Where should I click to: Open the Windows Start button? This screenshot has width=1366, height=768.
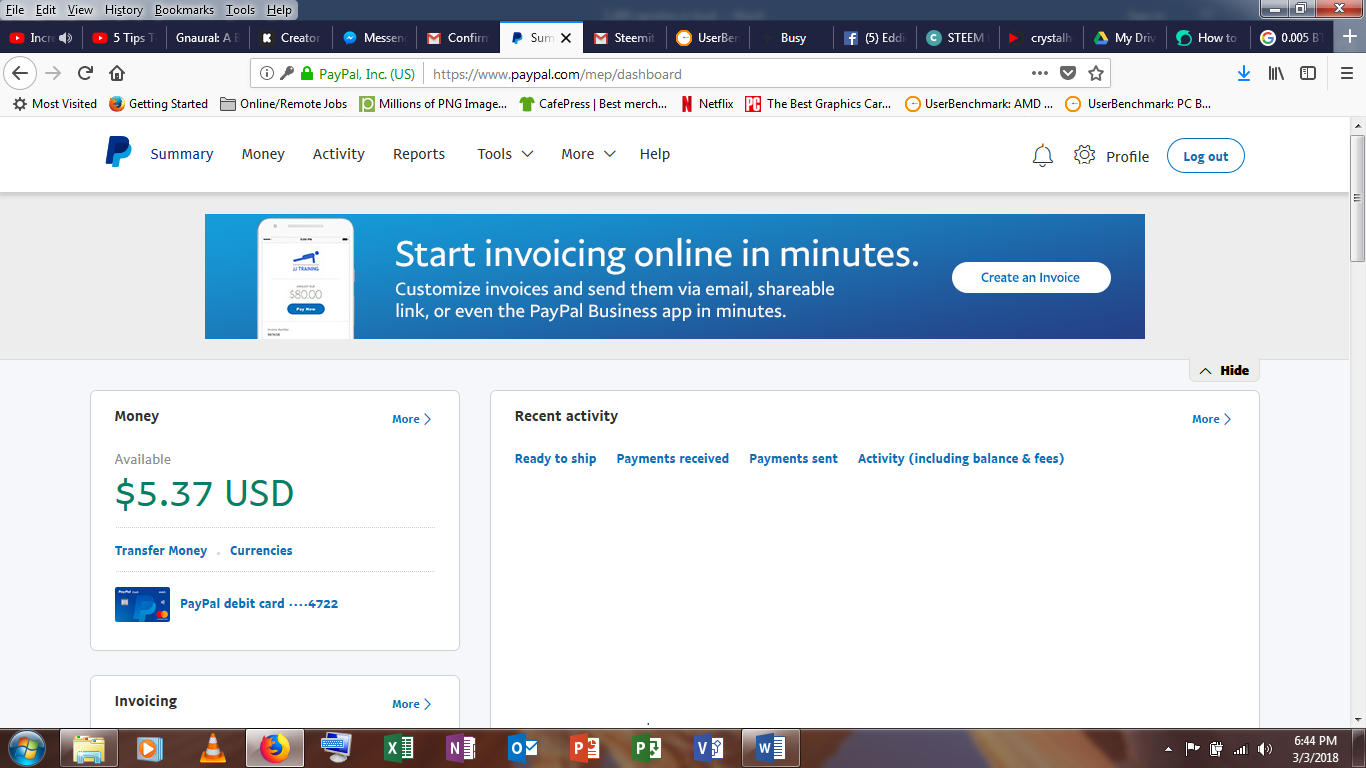[x=26, y=748]
